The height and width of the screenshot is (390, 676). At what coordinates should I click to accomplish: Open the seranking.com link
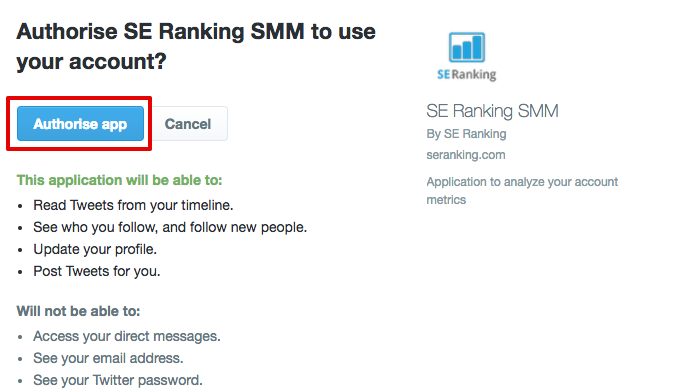pyautogui.click(x=466, y=155)
